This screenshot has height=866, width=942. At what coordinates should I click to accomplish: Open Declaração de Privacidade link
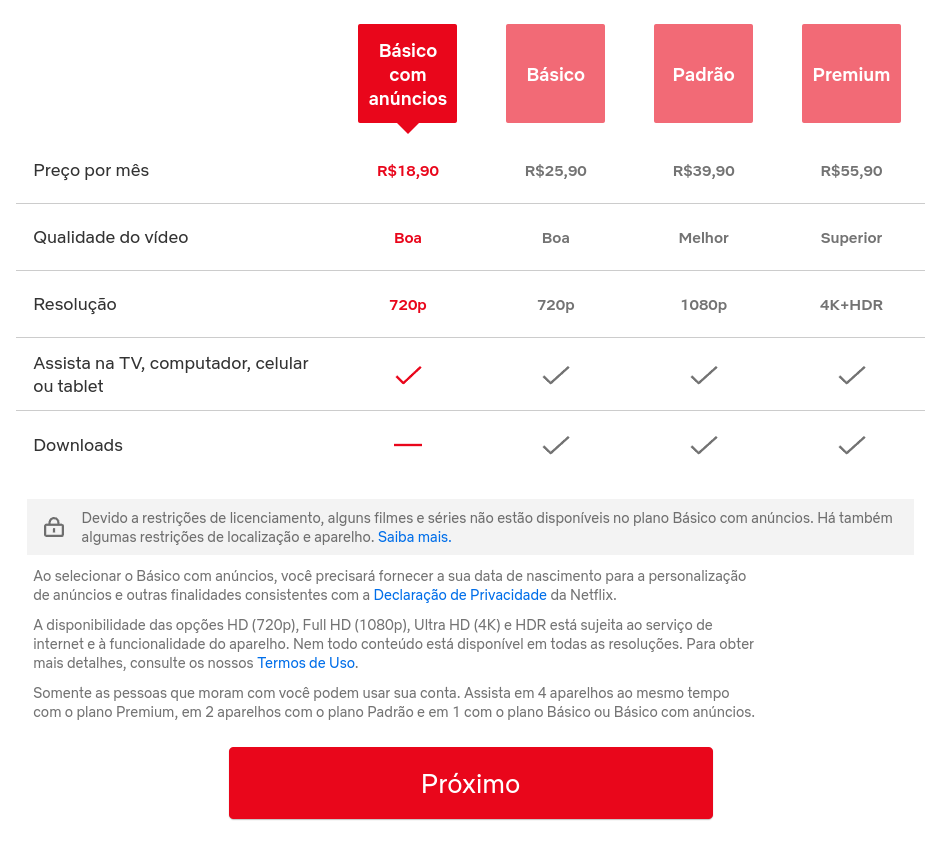pos(460,595)
